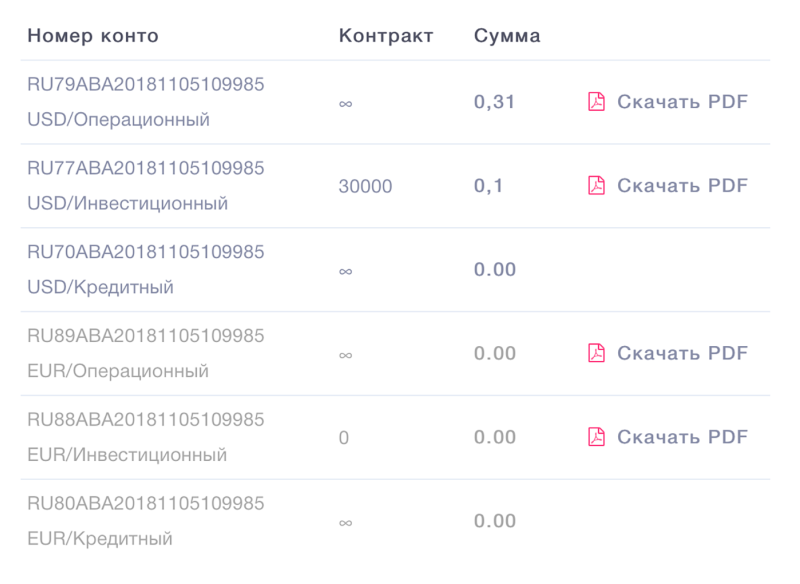
Task: Select account number RU80ABA20181105109985
Action: pyautogui.click(x=146, y=502)
